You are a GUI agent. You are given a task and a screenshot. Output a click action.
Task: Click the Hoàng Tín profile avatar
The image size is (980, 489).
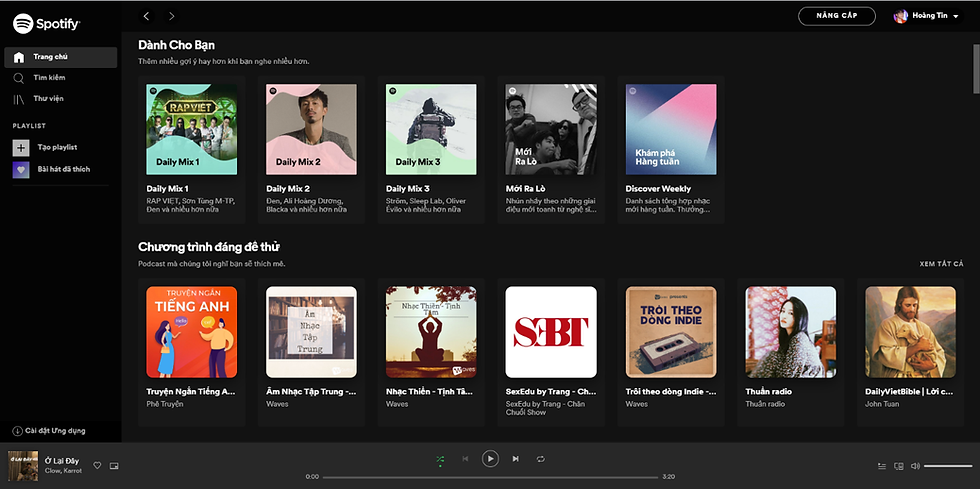coord(901,16)
